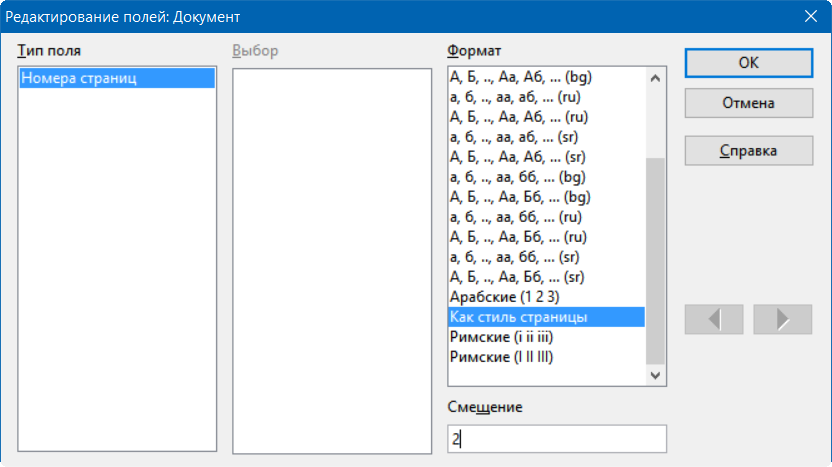Select Номера страниц in the field type list

(x=117, y=78)
